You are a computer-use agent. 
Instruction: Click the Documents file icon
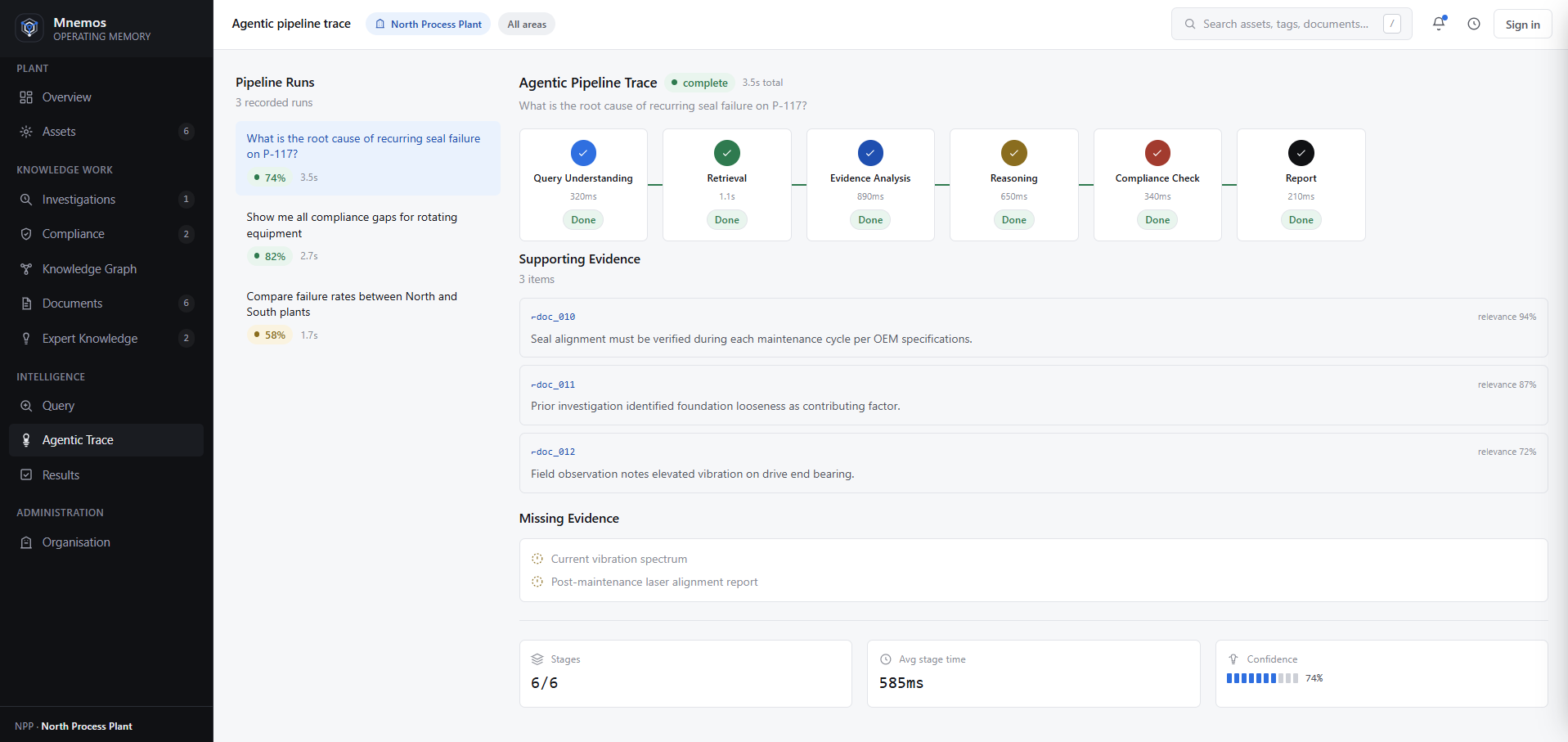(26, 304)
